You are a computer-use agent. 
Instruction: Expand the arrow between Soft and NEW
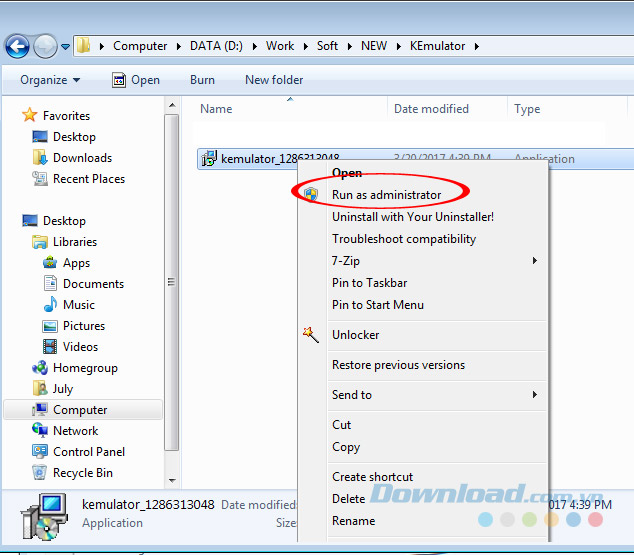(350, 46)
